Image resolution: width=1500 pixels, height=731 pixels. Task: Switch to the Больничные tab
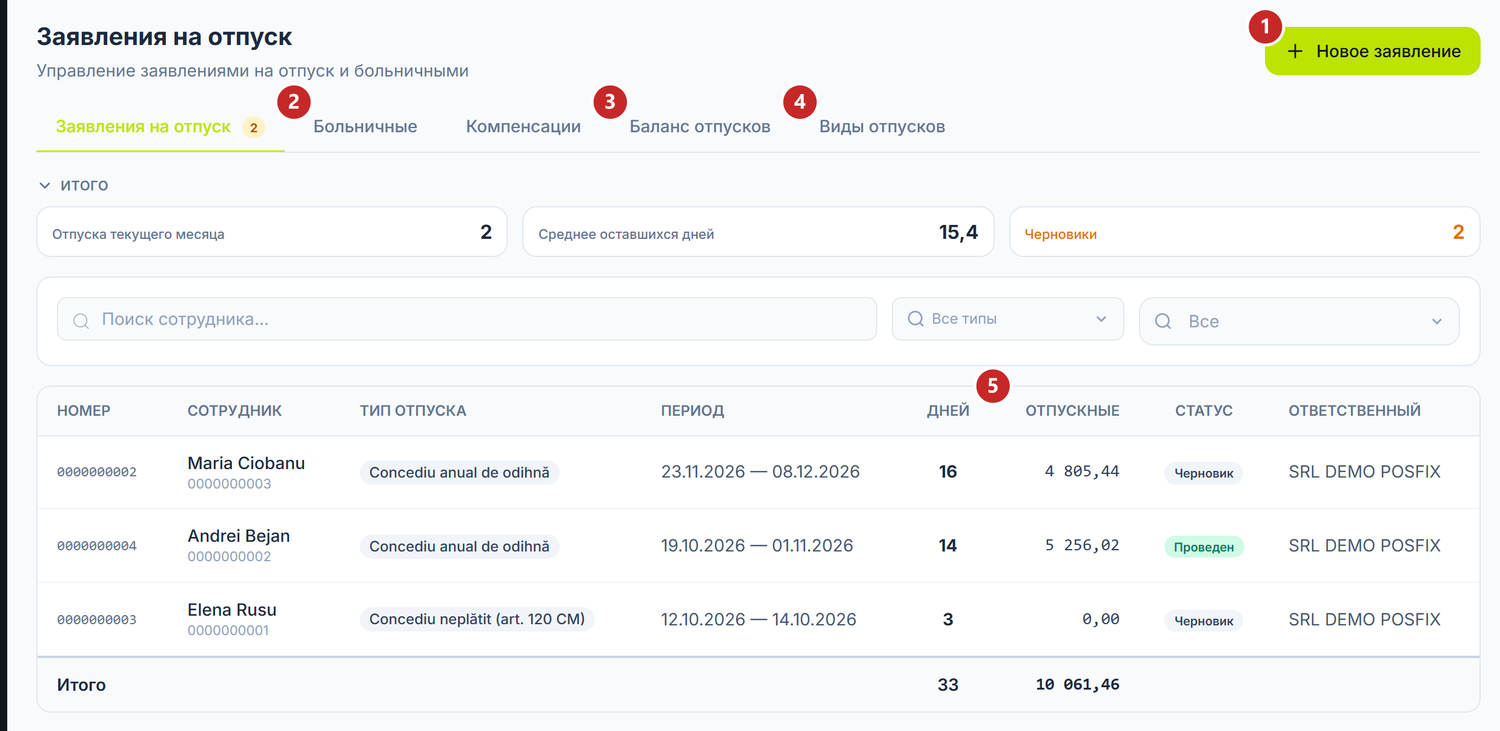pyautogui.click(x=365, y=127)
